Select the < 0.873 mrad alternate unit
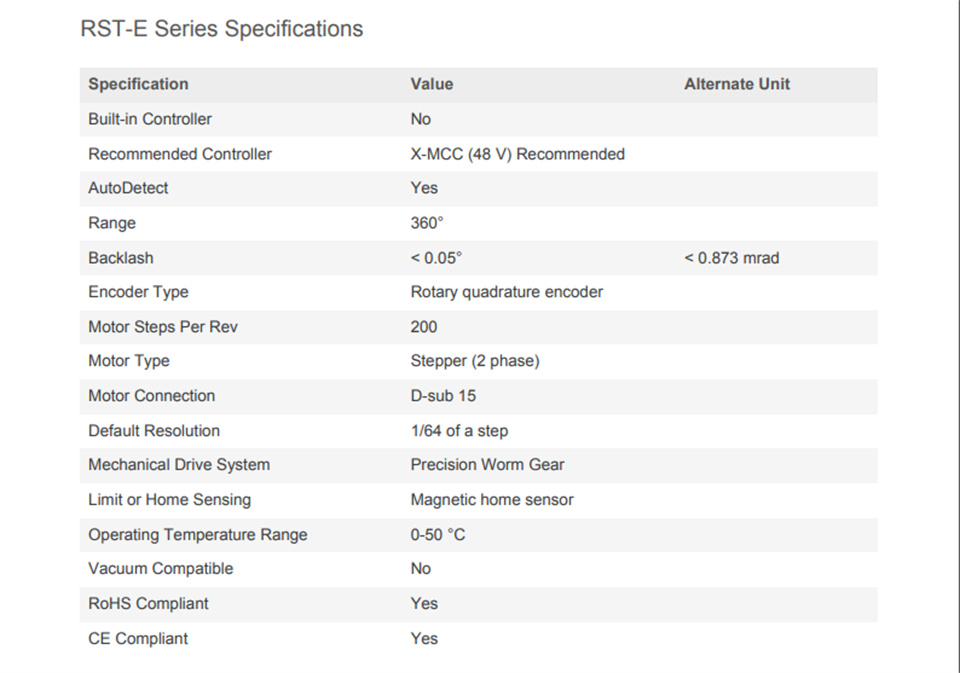 pos(732,258)
